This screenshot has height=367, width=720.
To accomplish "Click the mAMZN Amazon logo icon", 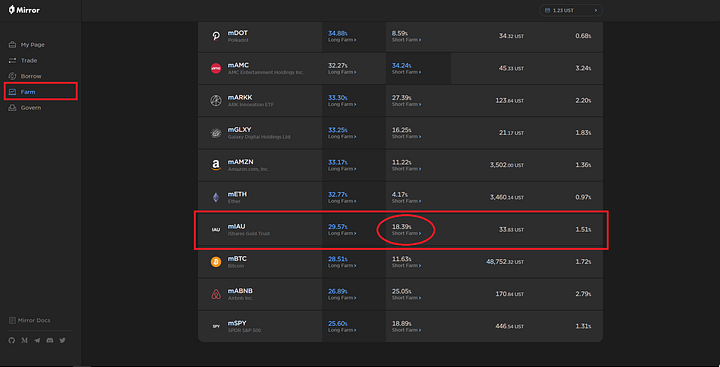I will click(215, 165).
